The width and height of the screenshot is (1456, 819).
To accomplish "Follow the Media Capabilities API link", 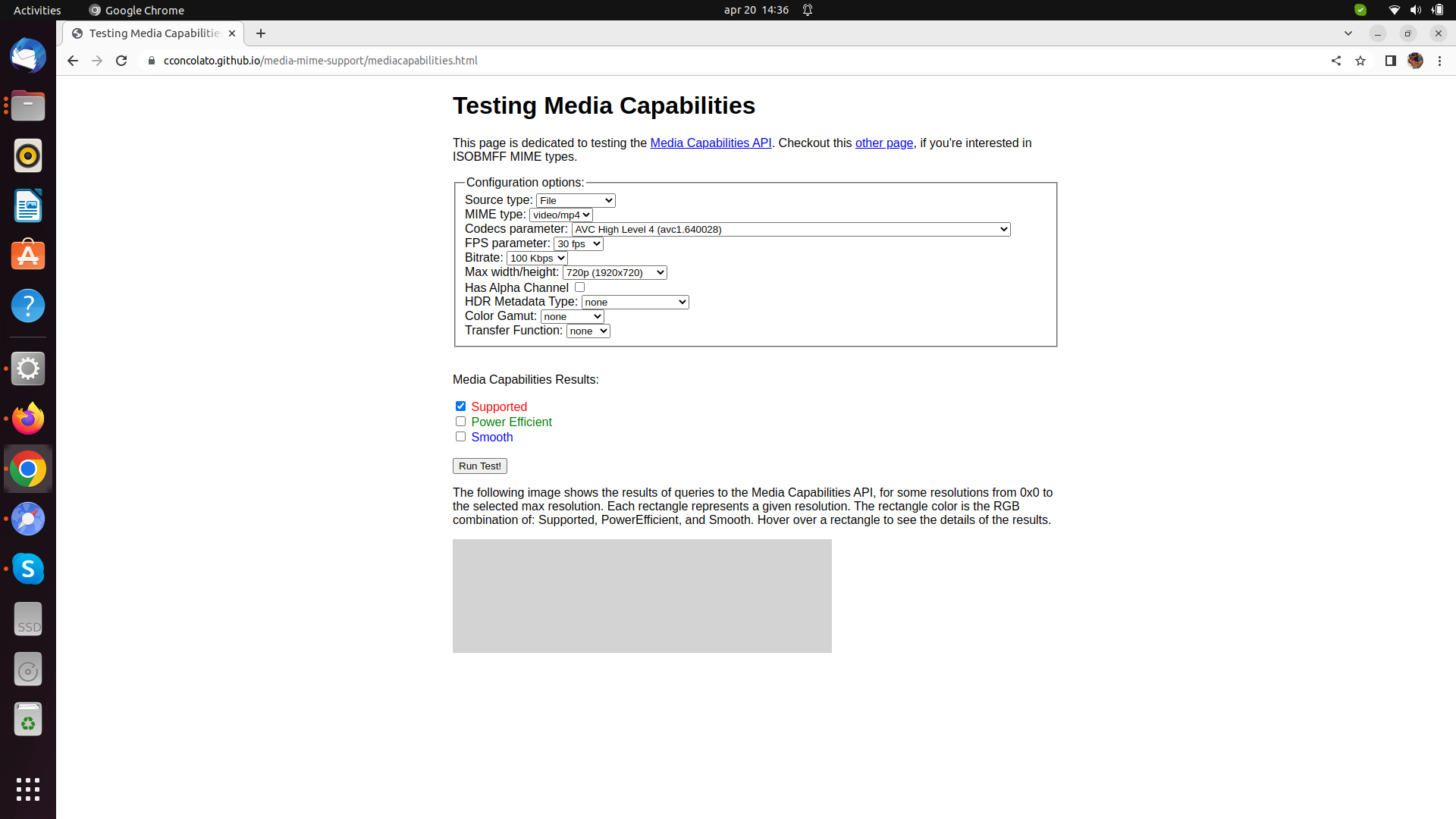I will click(x=711, y=143).
